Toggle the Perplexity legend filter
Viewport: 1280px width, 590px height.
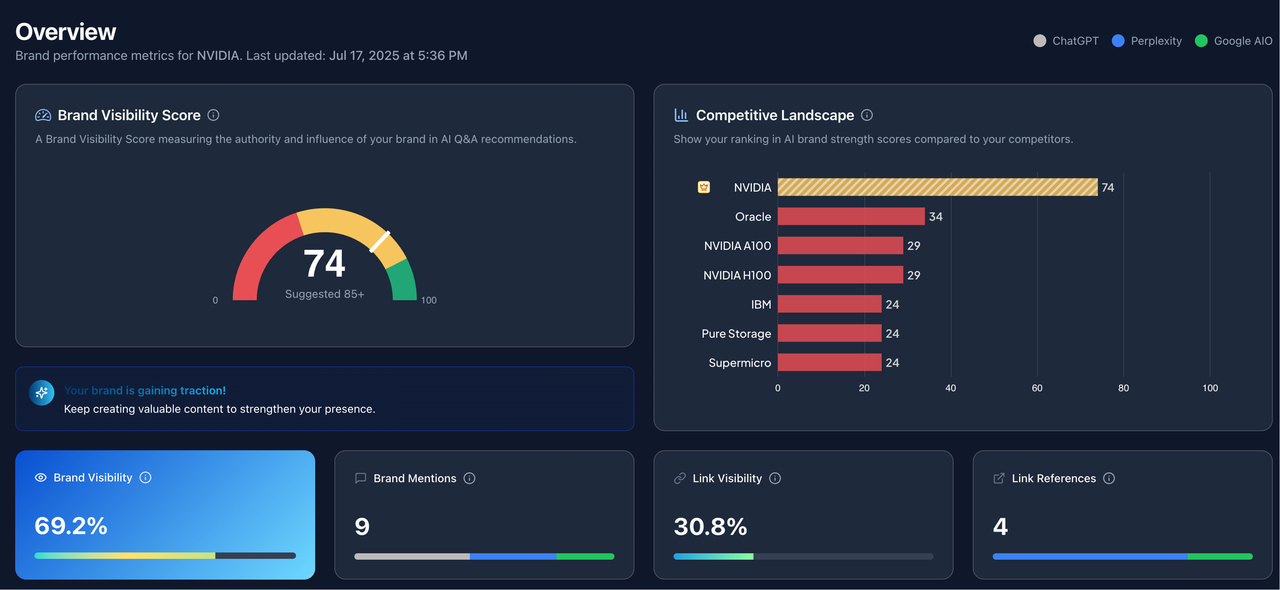click(x=1146, y=41)
